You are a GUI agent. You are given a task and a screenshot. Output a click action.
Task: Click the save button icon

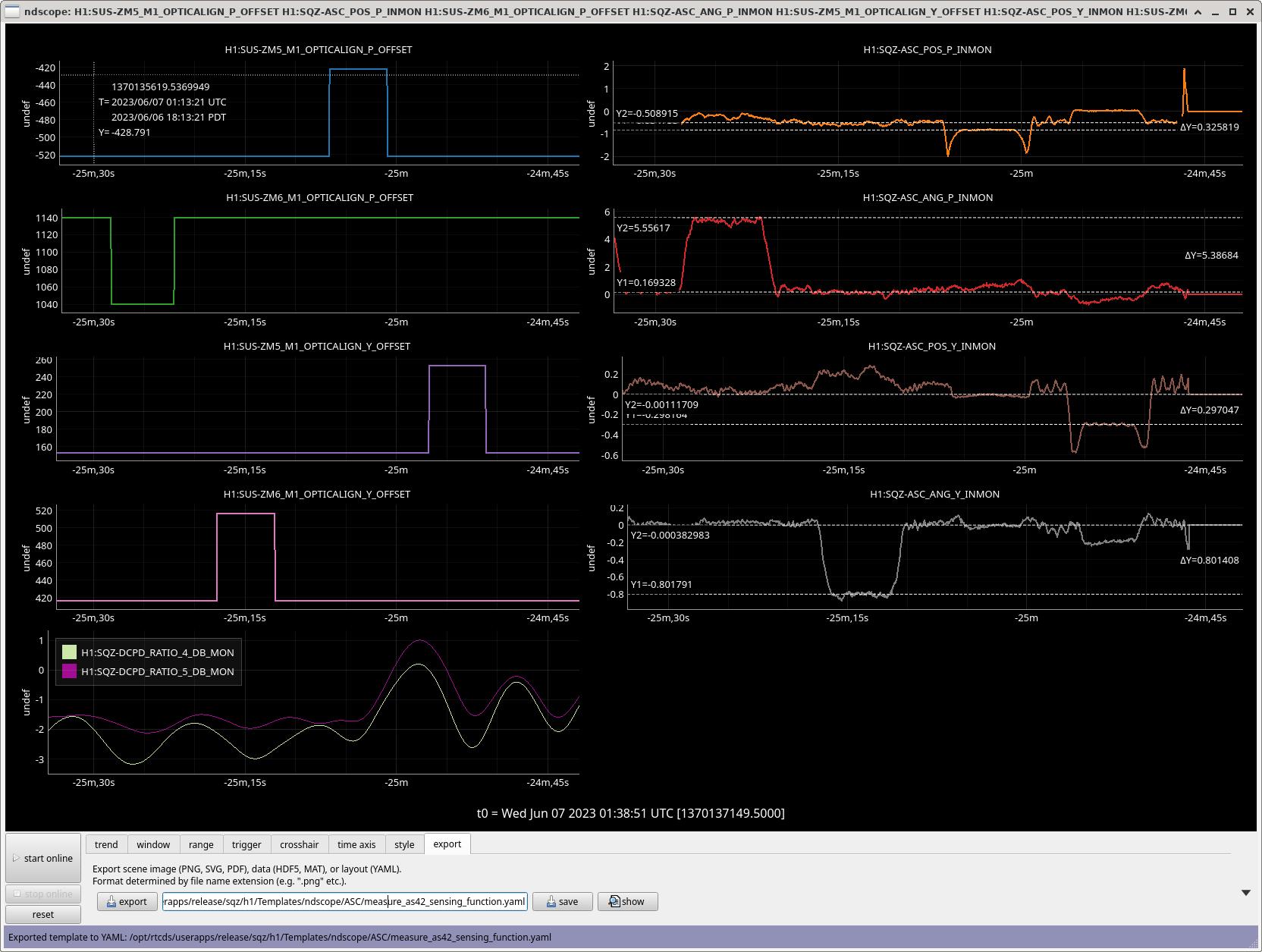[x=551, y=901]
